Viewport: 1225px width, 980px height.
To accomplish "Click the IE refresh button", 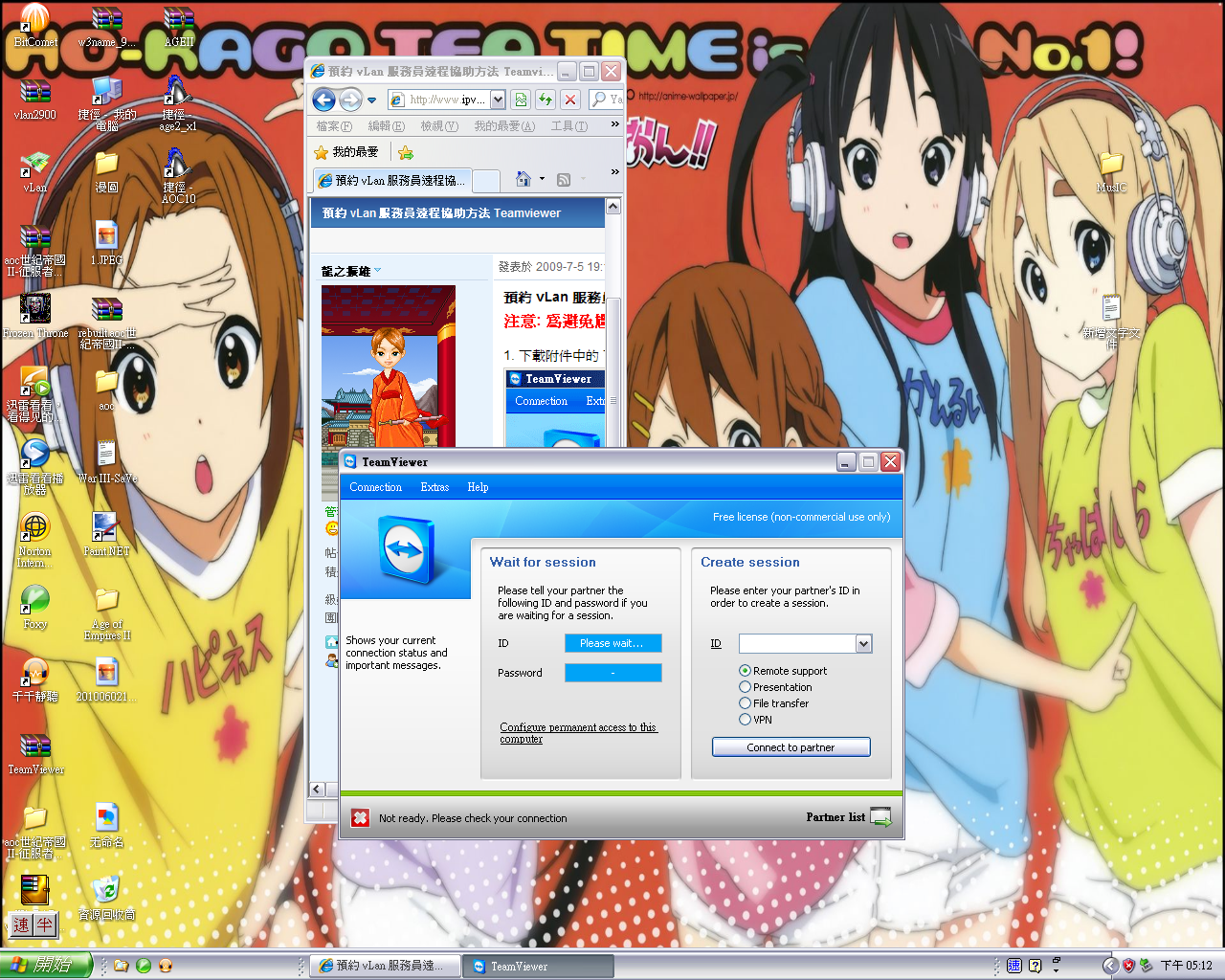I will [546, 100].
